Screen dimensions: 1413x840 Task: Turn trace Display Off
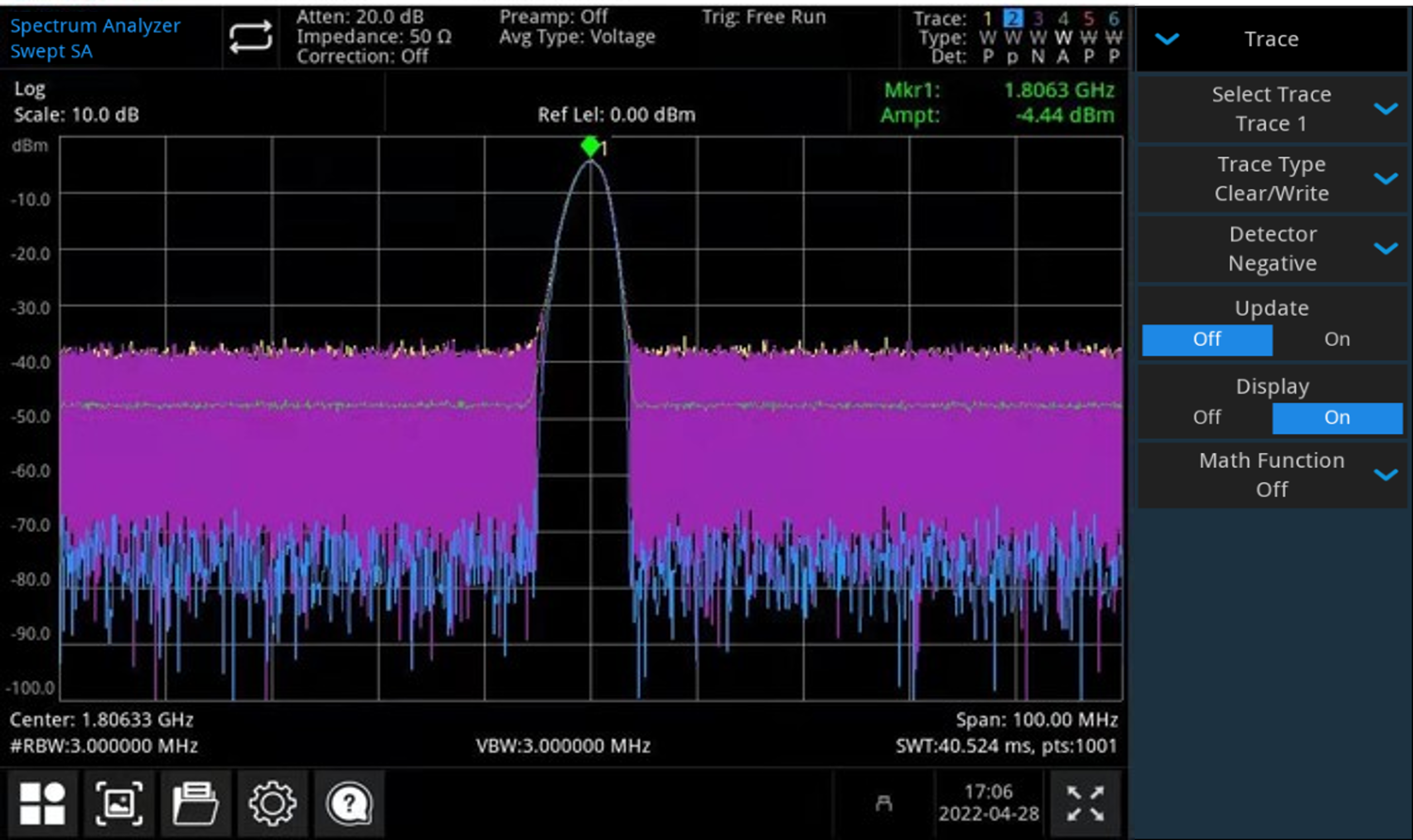(x=1207, y=417)
